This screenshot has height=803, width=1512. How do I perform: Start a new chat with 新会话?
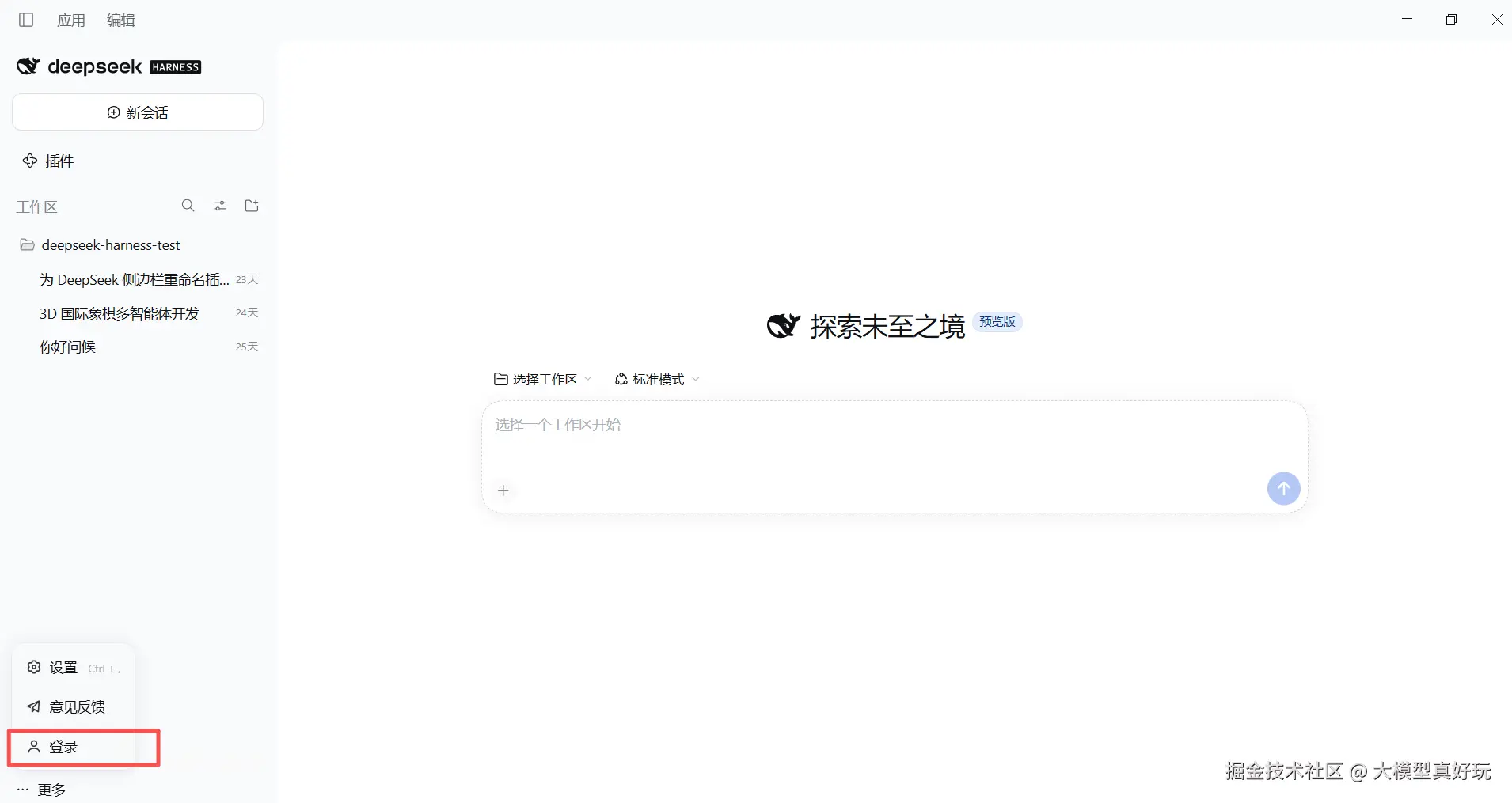[x=138, y=112]
